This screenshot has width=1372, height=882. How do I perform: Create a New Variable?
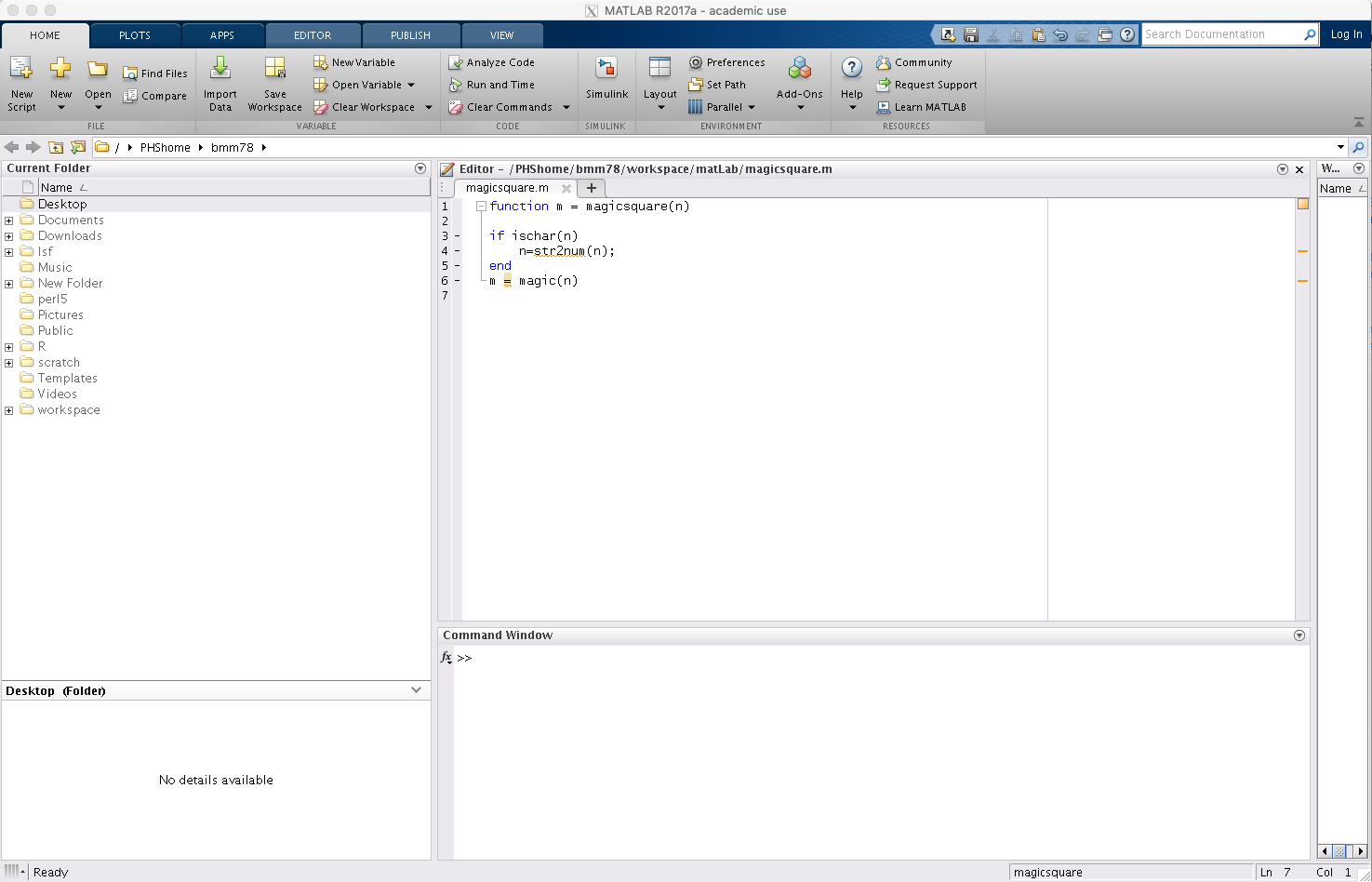coord(354,62)
